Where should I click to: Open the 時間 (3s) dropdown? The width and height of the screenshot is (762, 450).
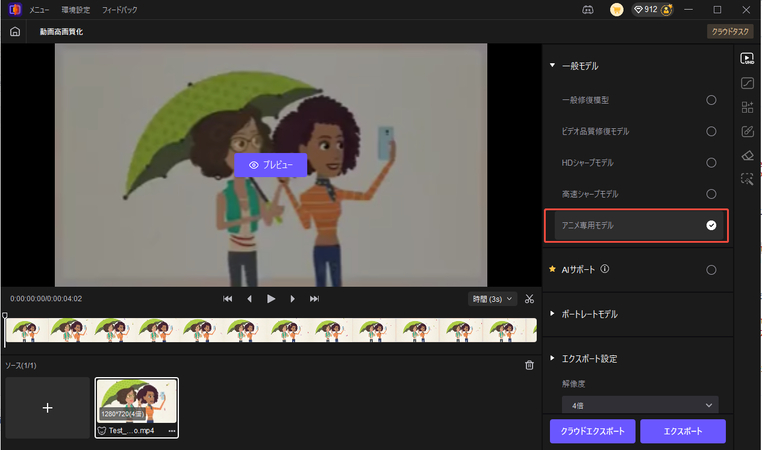(x=492, y=298)
